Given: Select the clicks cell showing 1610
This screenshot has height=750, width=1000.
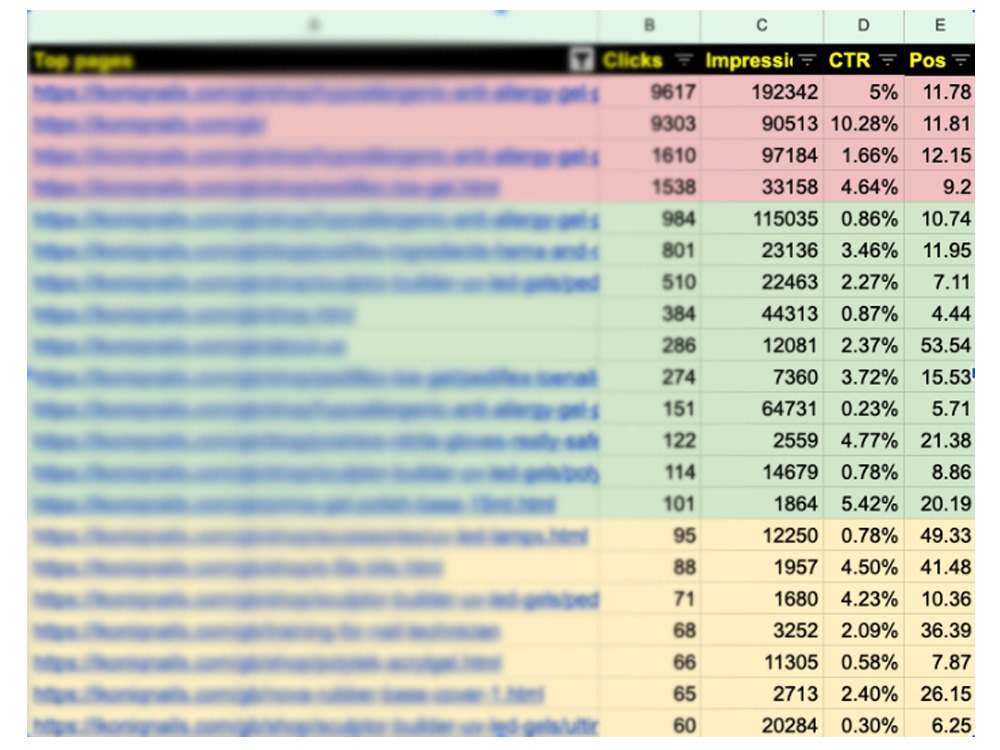Looking at the screenshot, I should (649, 156).
